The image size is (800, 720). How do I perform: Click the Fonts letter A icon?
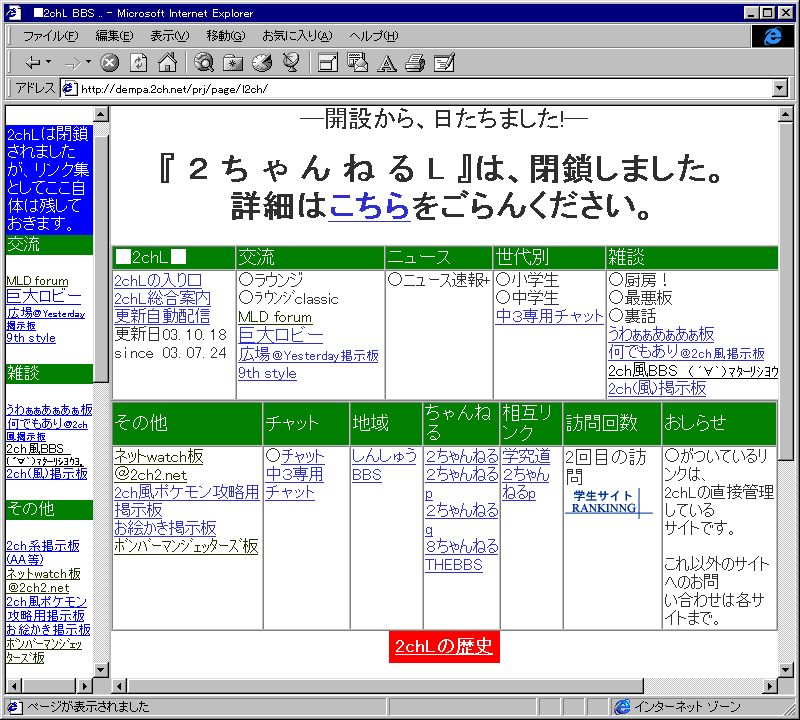387,63
